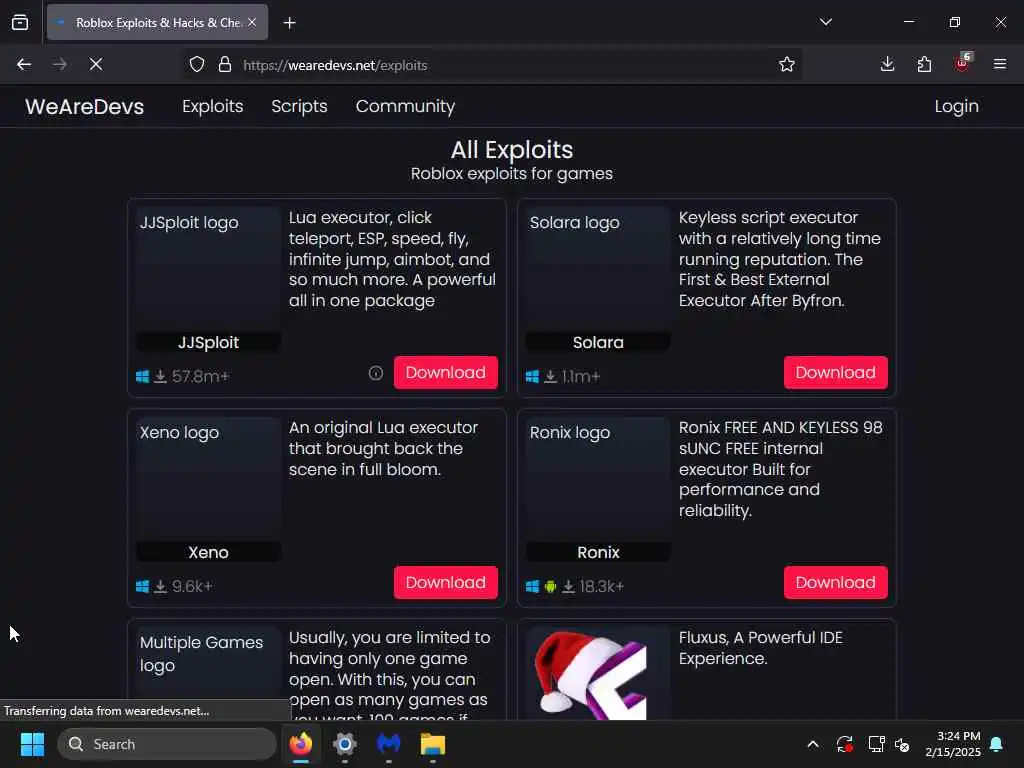This screenshot has height=768, width=1024.
Task: Click the Windows icon on Ronix card
Action: pos(532,586)
